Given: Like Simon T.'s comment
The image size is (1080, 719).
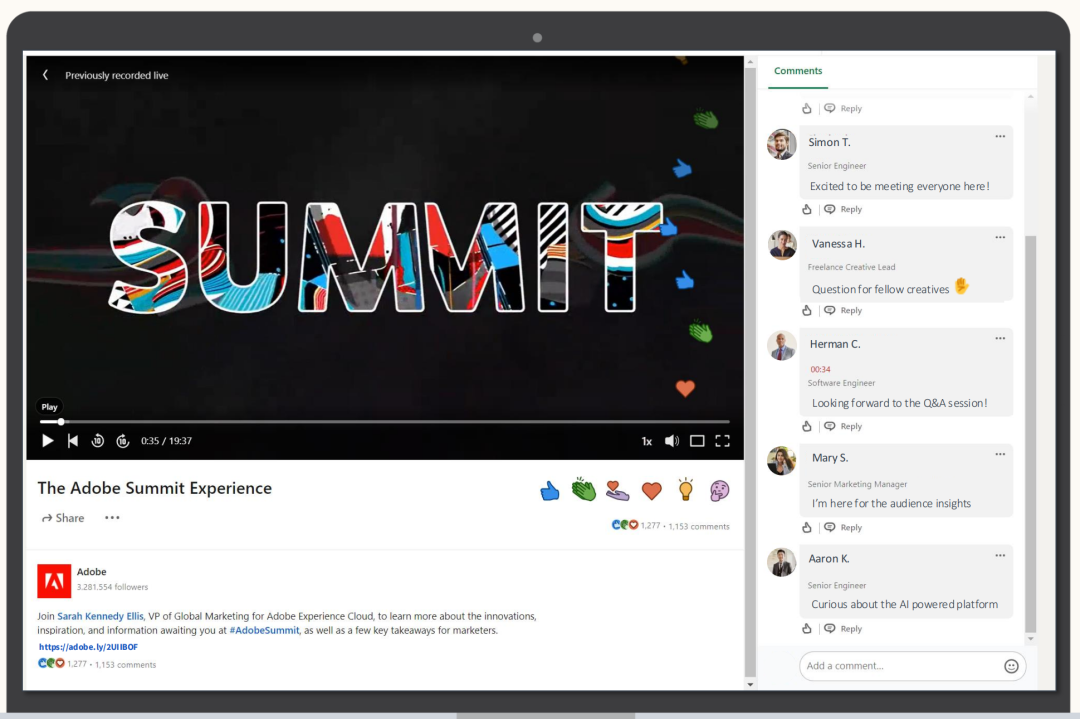Looking at the screenshot, I should pyautogui.click(x=807, y=209).
